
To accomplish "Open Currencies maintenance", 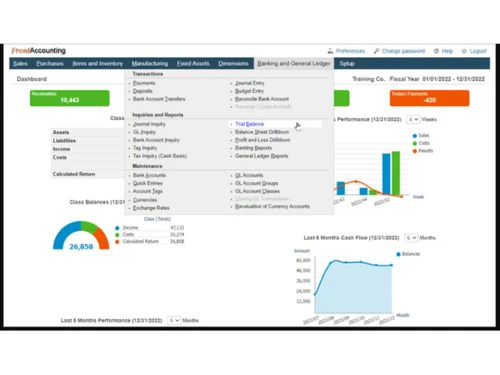I will pyautogui.click(x=145, y=200).
